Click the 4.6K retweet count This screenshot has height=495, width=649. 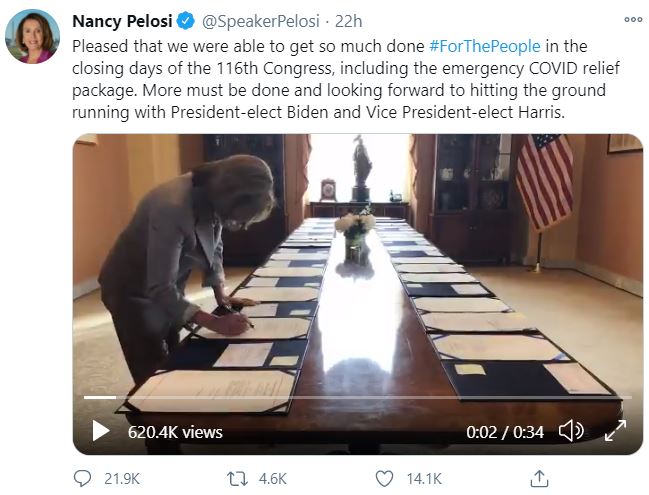coord(271,479)
